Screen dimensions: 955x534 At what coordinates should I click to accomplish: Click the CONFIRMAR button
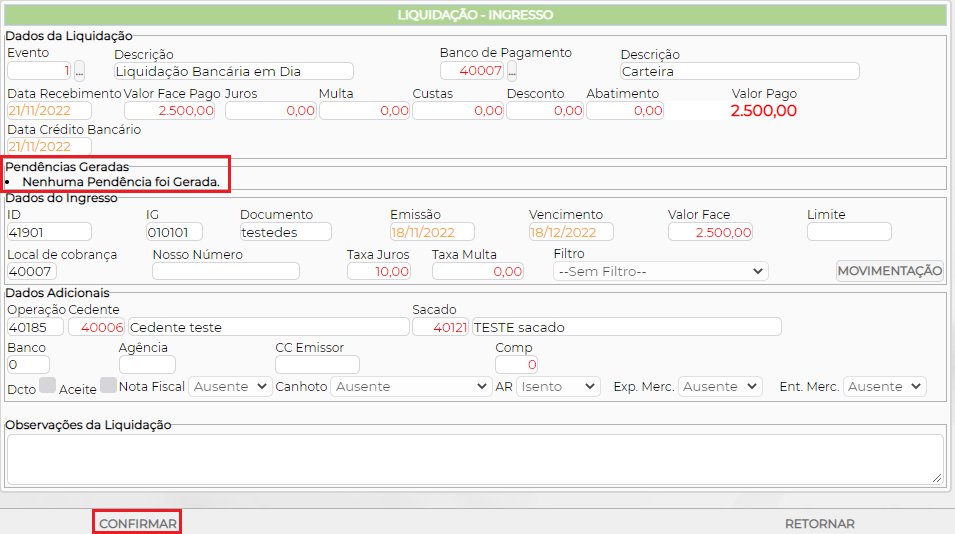click(x=138, y=523)
